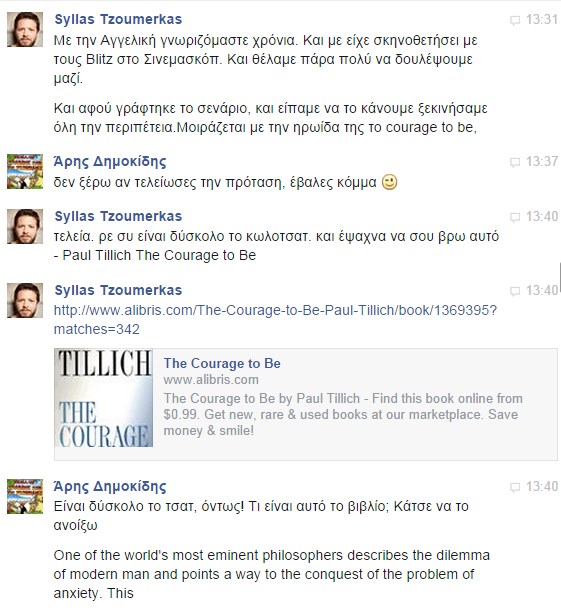This screenshot has height=612, width=561.
Task: Open Syllas Tzoumerkas name on first message
Action: [x=118, y=19]
